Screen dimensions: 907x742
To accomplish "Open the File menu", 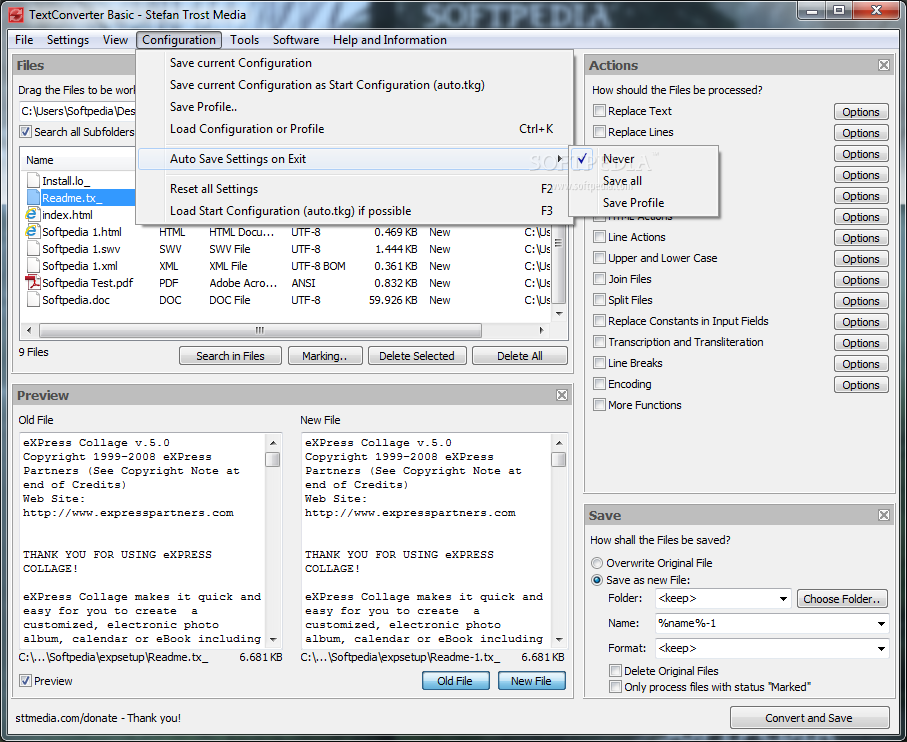I will click(x=24, y=40).
